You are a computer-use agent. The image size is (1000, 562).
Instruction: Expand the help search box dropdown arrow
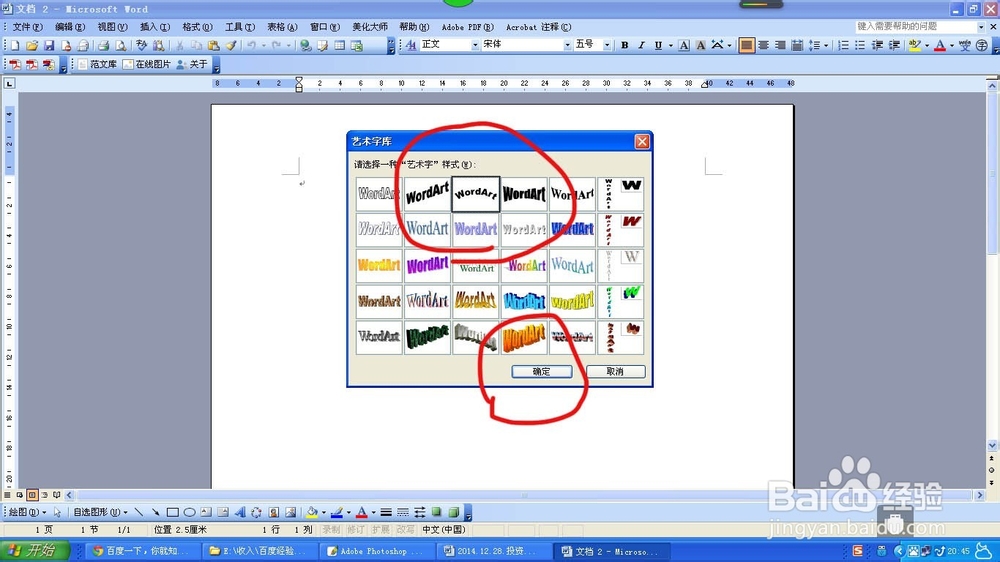[981, 27]
